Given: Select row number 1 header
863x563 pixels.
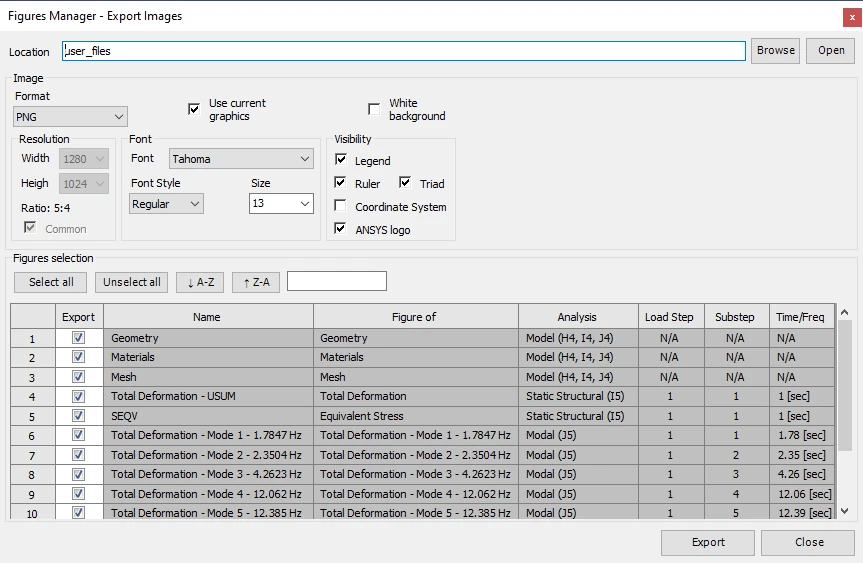Looking at the screenshot, I should coord(32,339).
